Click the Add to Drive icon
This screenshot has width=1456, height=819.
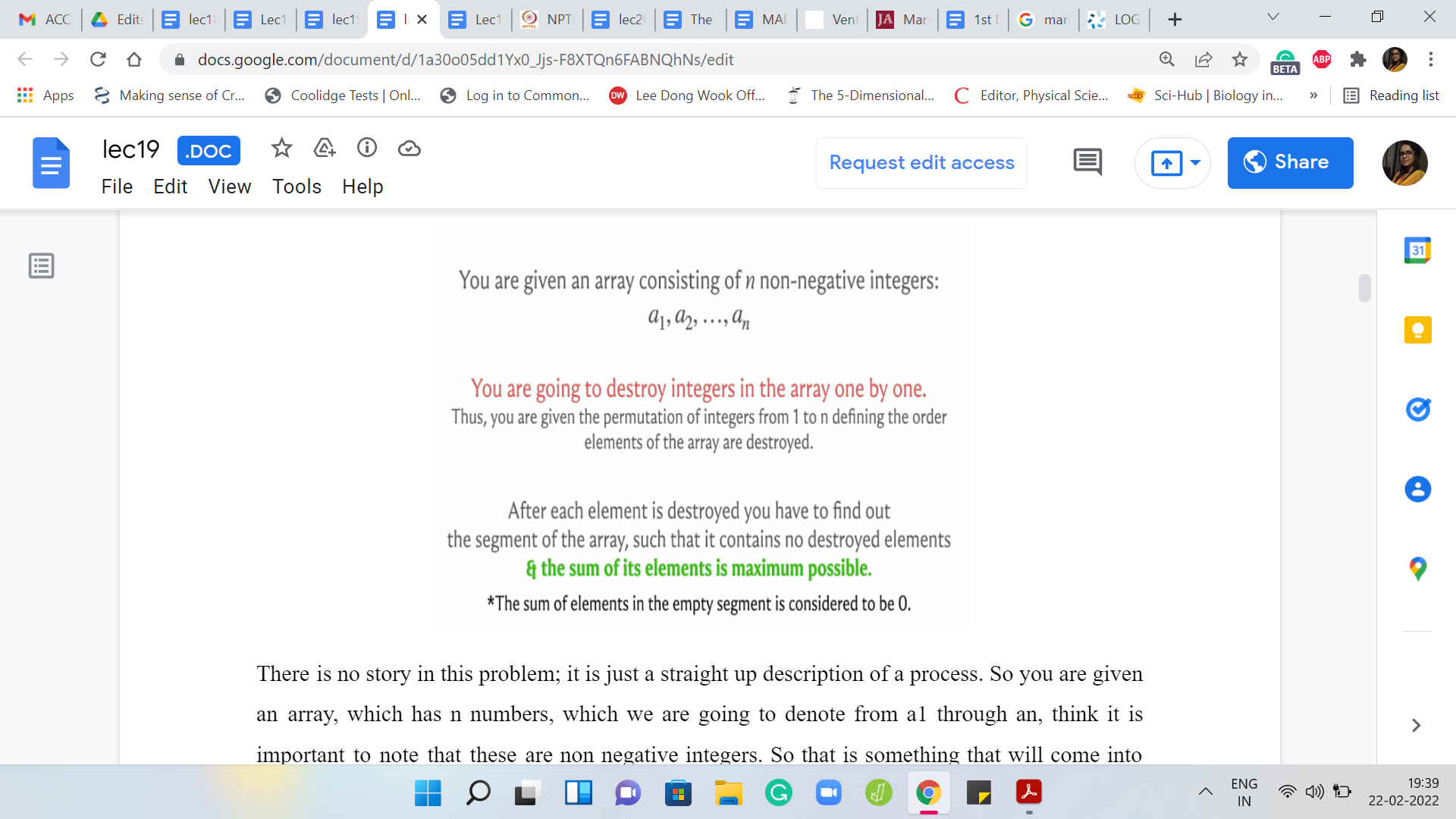(x=325, y=148)
